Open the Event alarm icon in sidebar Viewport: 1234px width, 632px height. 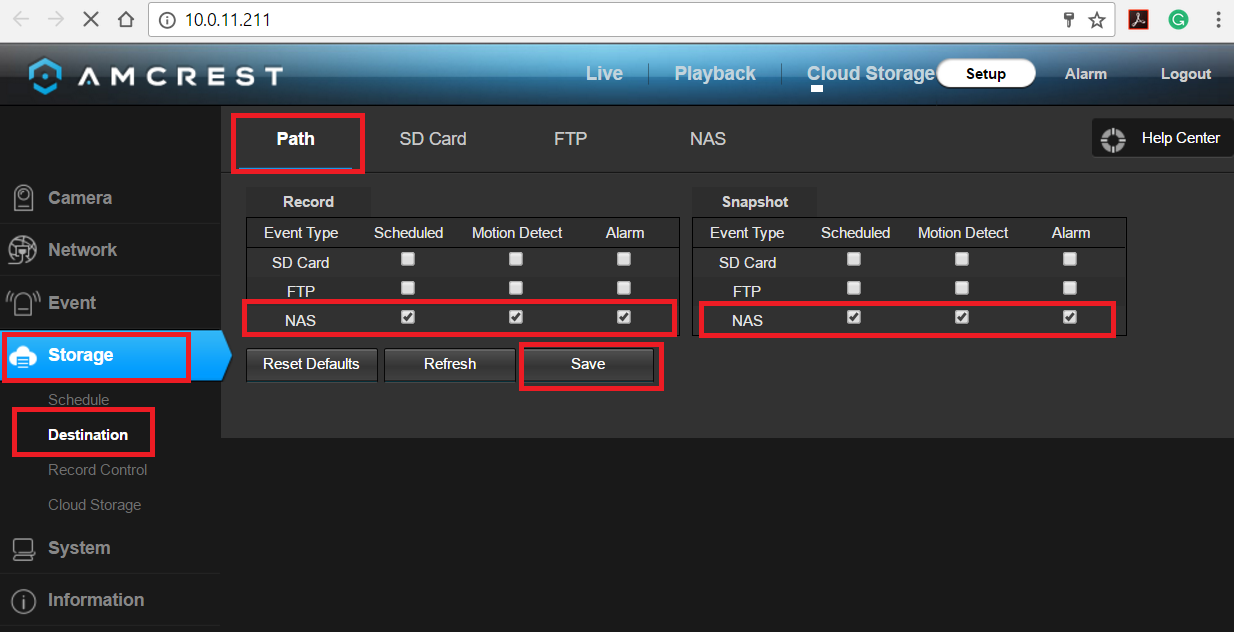(23, 303)
